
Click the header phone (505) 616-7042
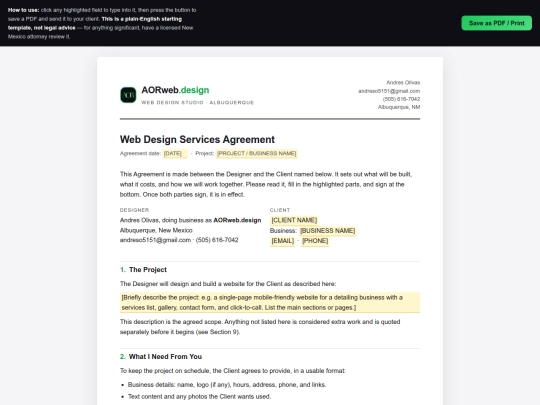coord(401,99)
